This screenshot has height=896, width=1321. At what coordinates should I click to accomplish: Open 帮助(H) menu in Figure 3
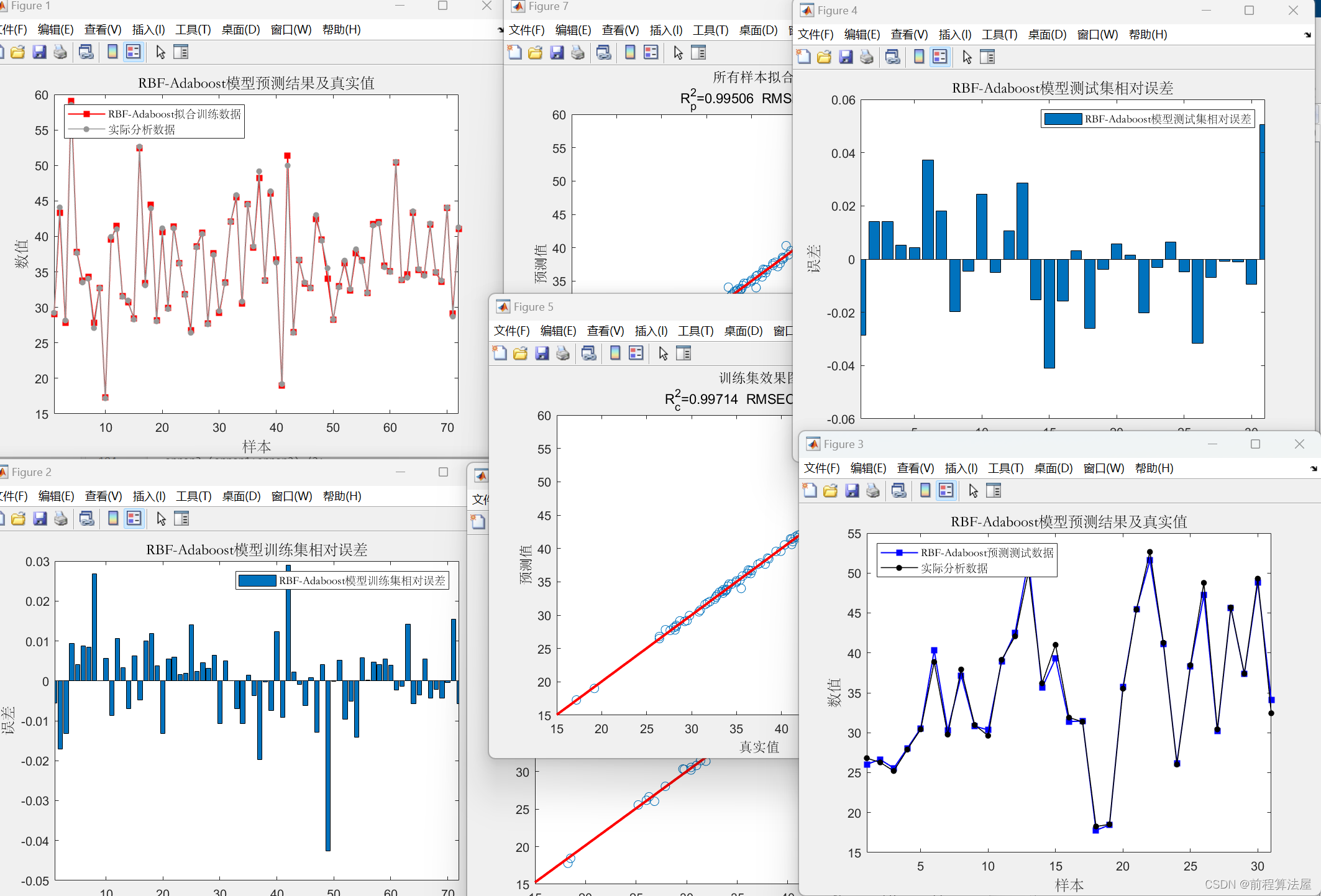[x=1154, y=469]
